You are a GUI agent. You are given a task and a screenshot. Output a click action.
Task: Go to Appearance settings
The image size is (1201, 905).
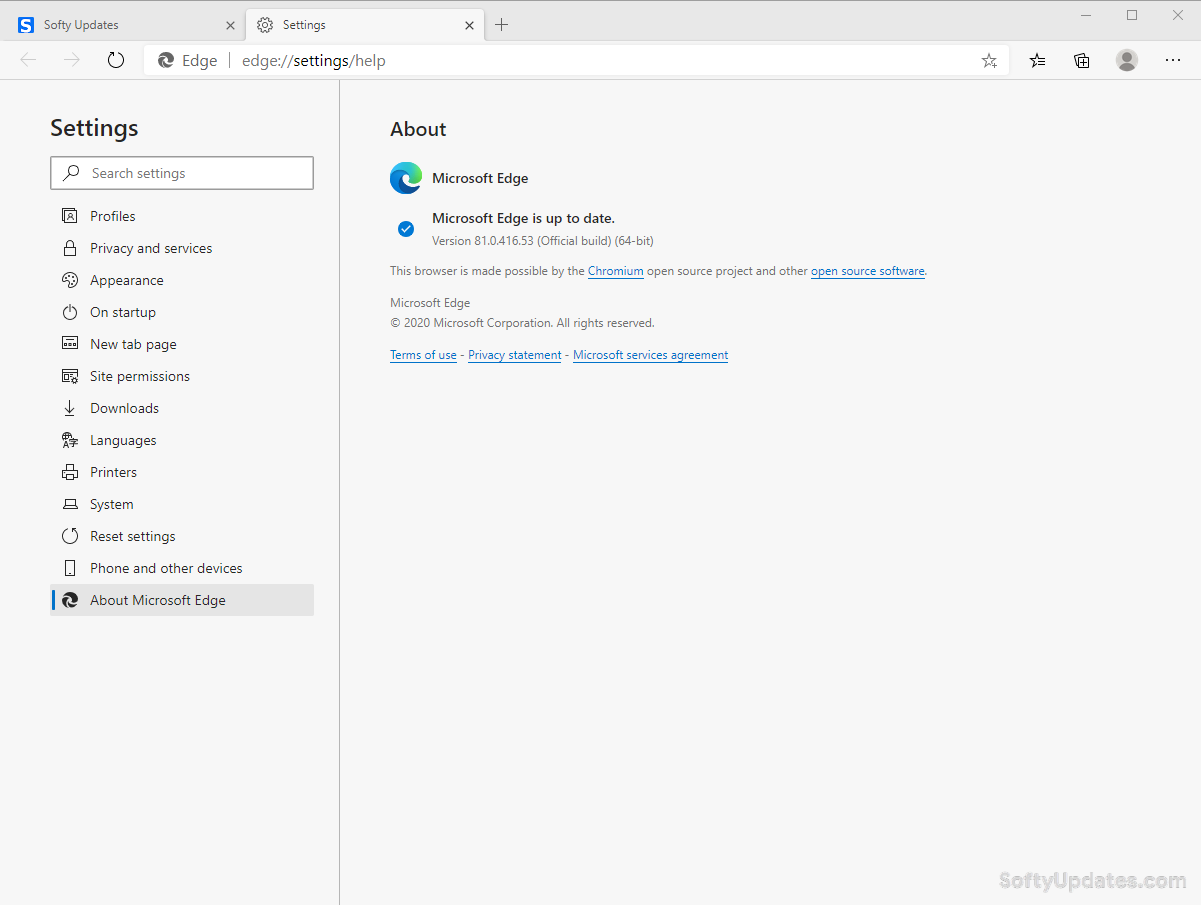click(x=182, y=280)
